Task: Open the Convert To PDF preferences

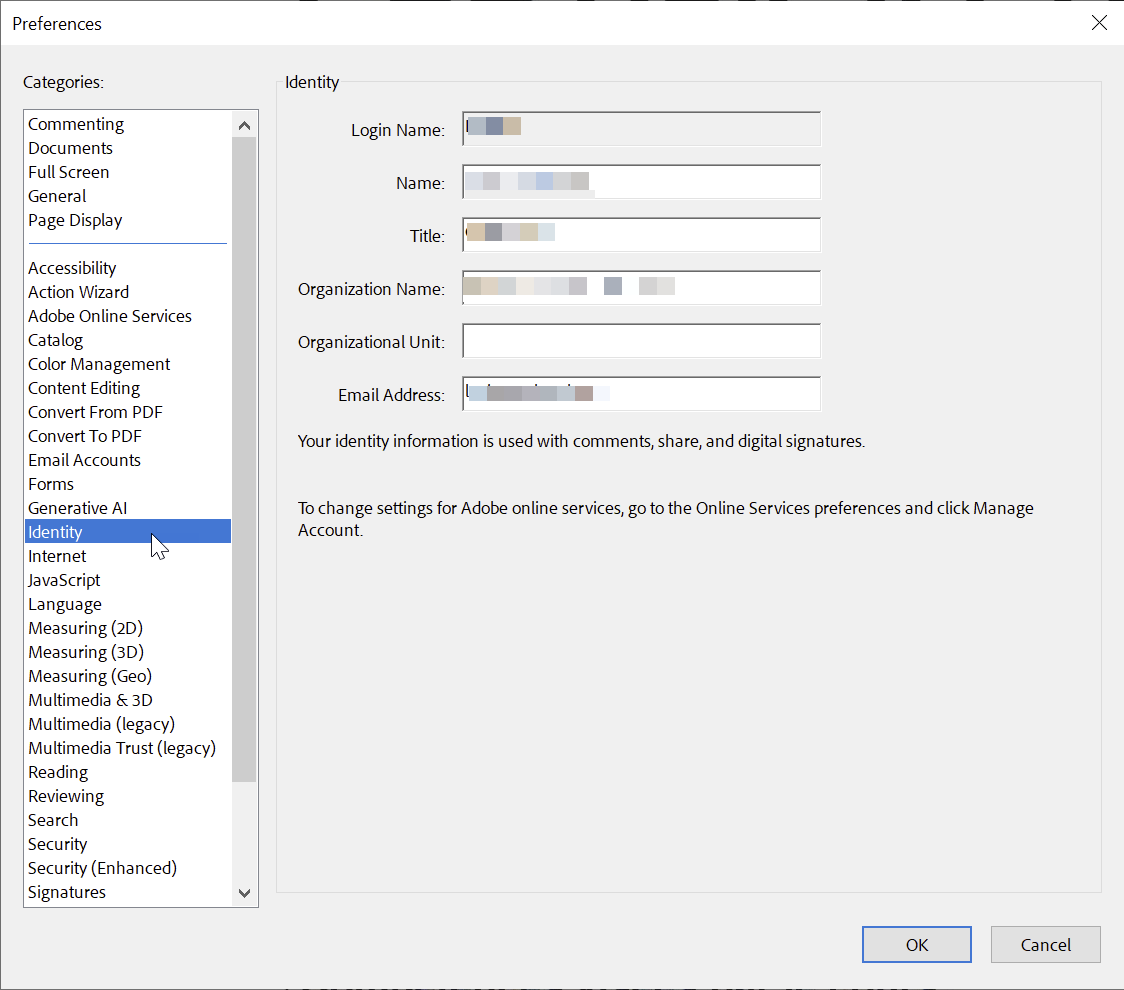Action: coord(84,436)
